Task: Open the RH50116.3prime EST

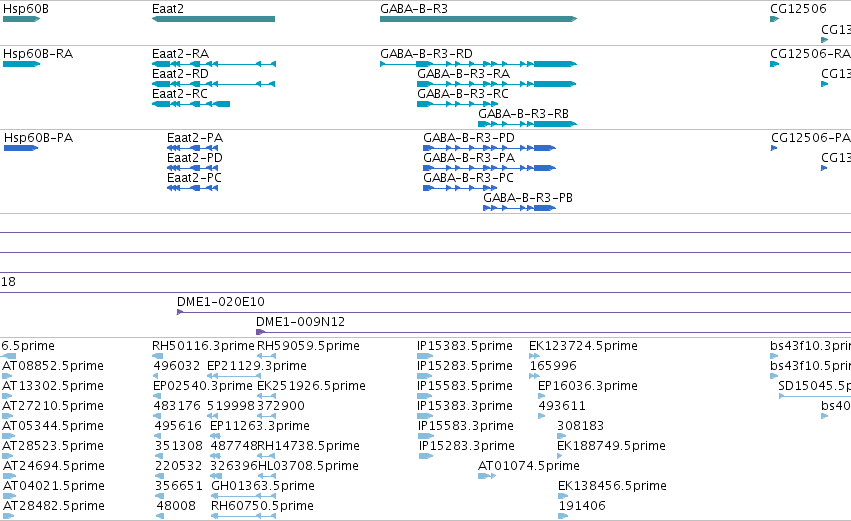Action: 203,346
